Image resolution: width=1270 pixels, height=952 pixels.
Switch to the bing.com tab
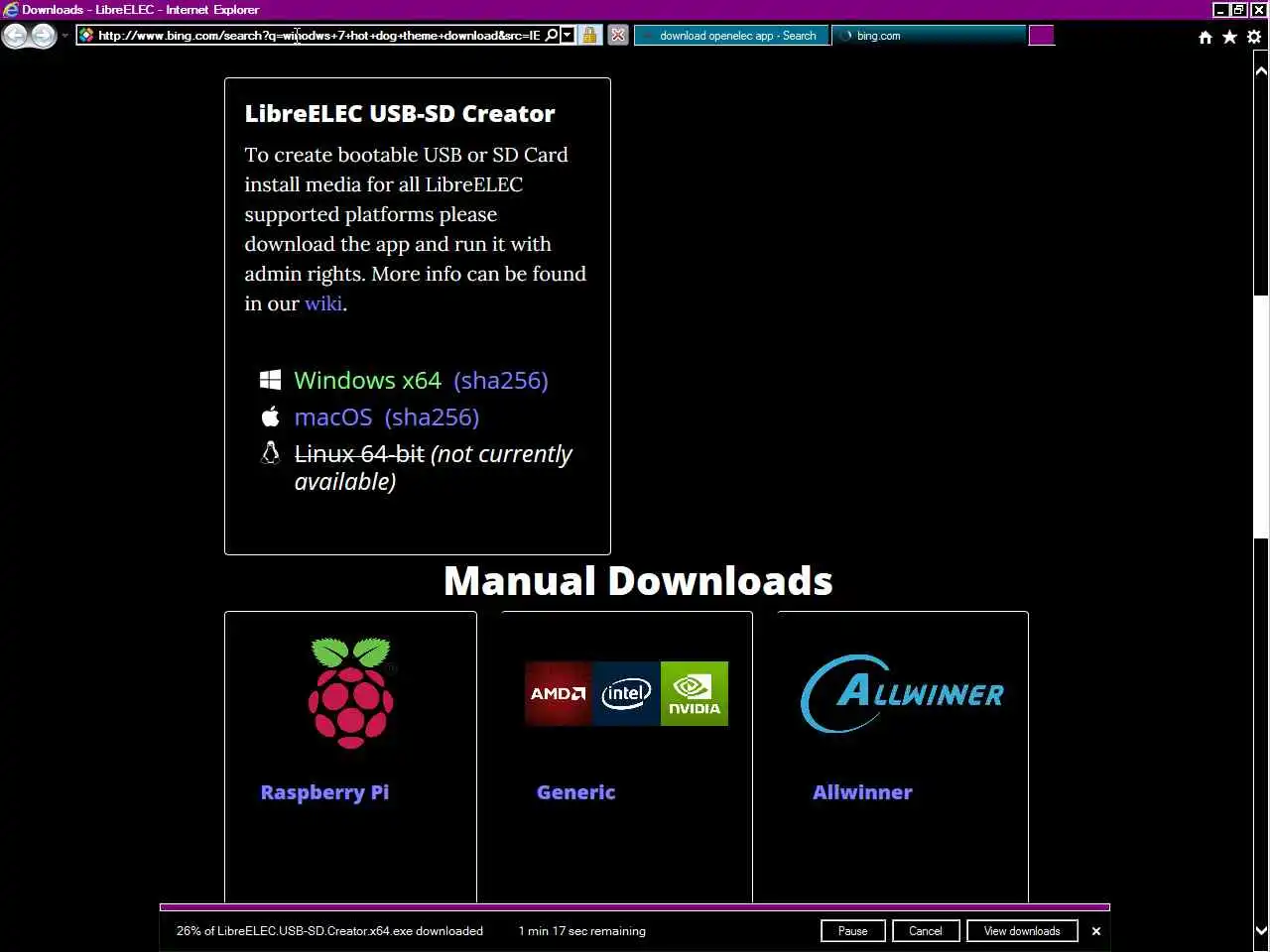coord(929,36)
